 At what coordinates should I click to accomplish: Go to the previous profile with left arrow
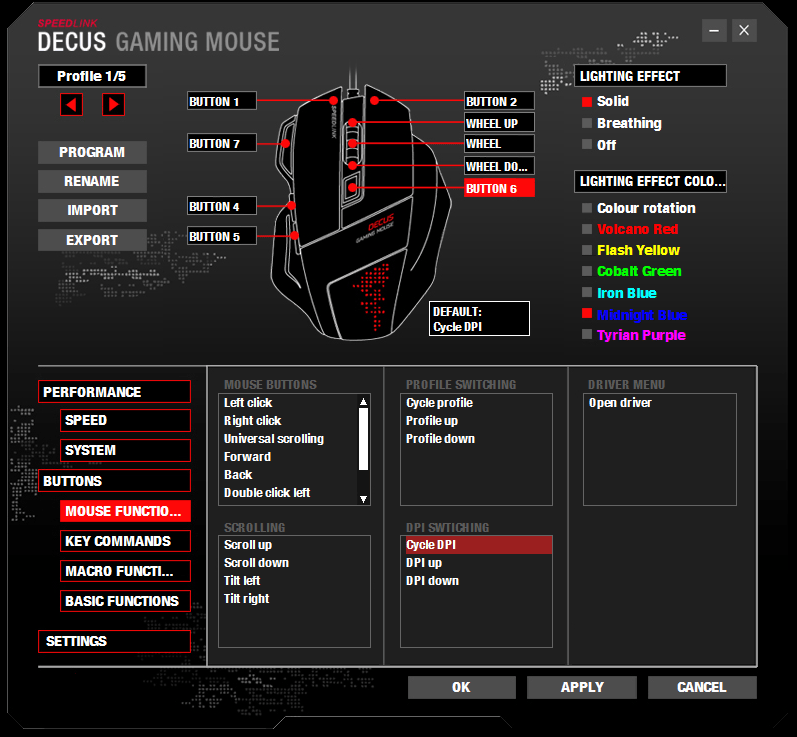tap(71, 105)
